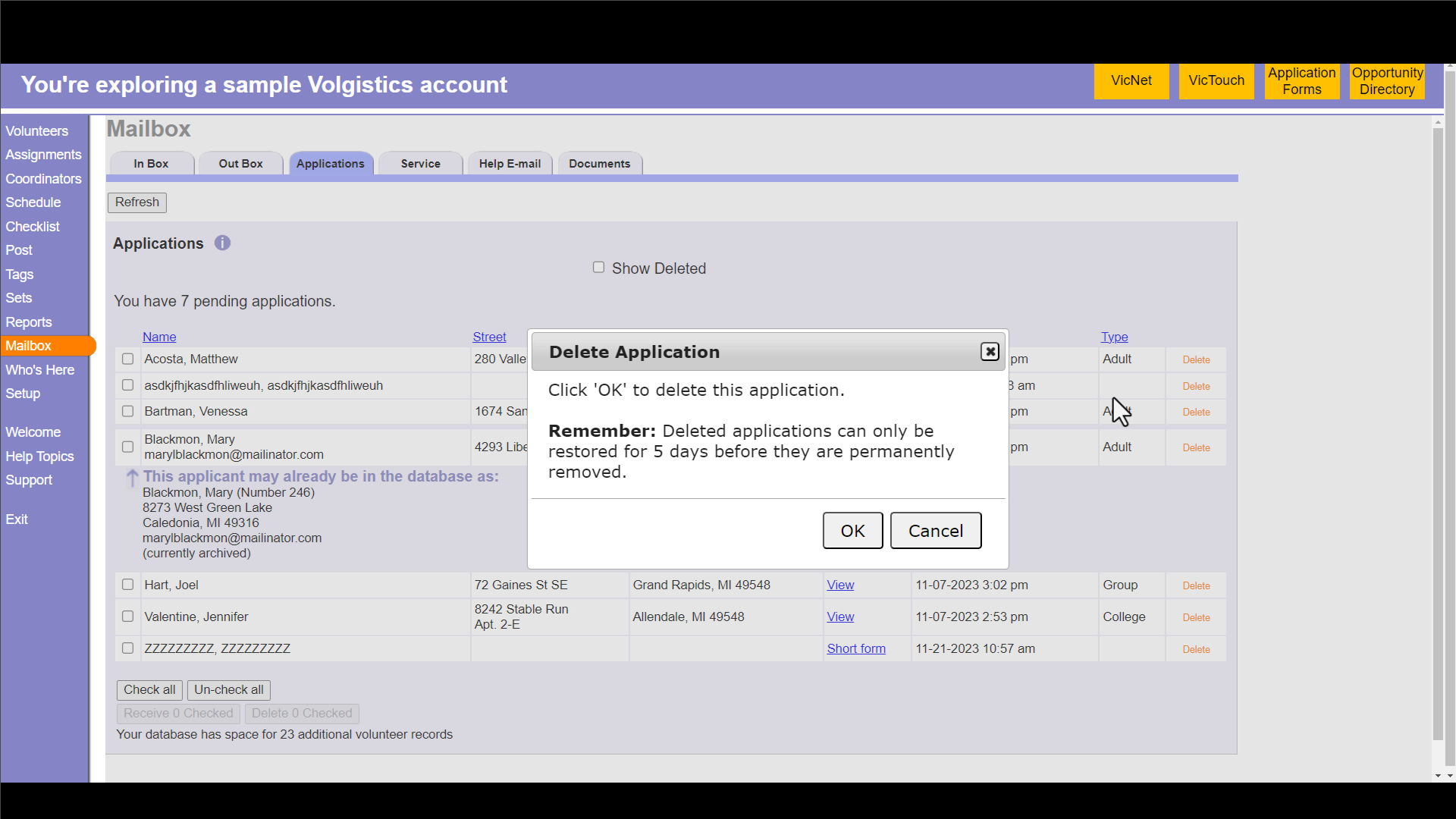Check the box for Acosta, Matthew
This screenshot has width=1456, height=819.
click(127, 359)
